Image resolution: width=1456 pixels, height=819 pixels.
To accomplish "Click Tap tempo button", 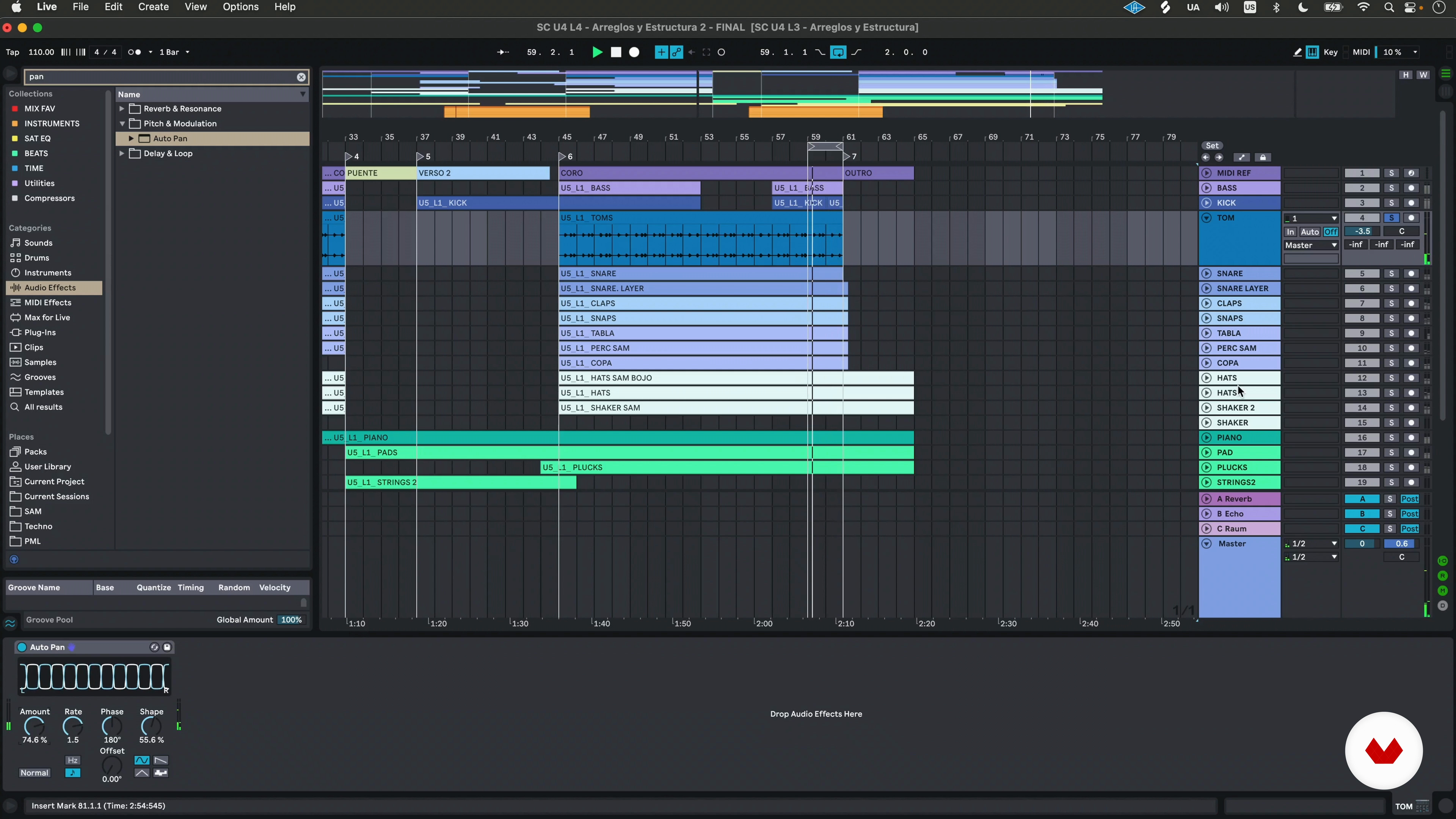I will [13, 52].
